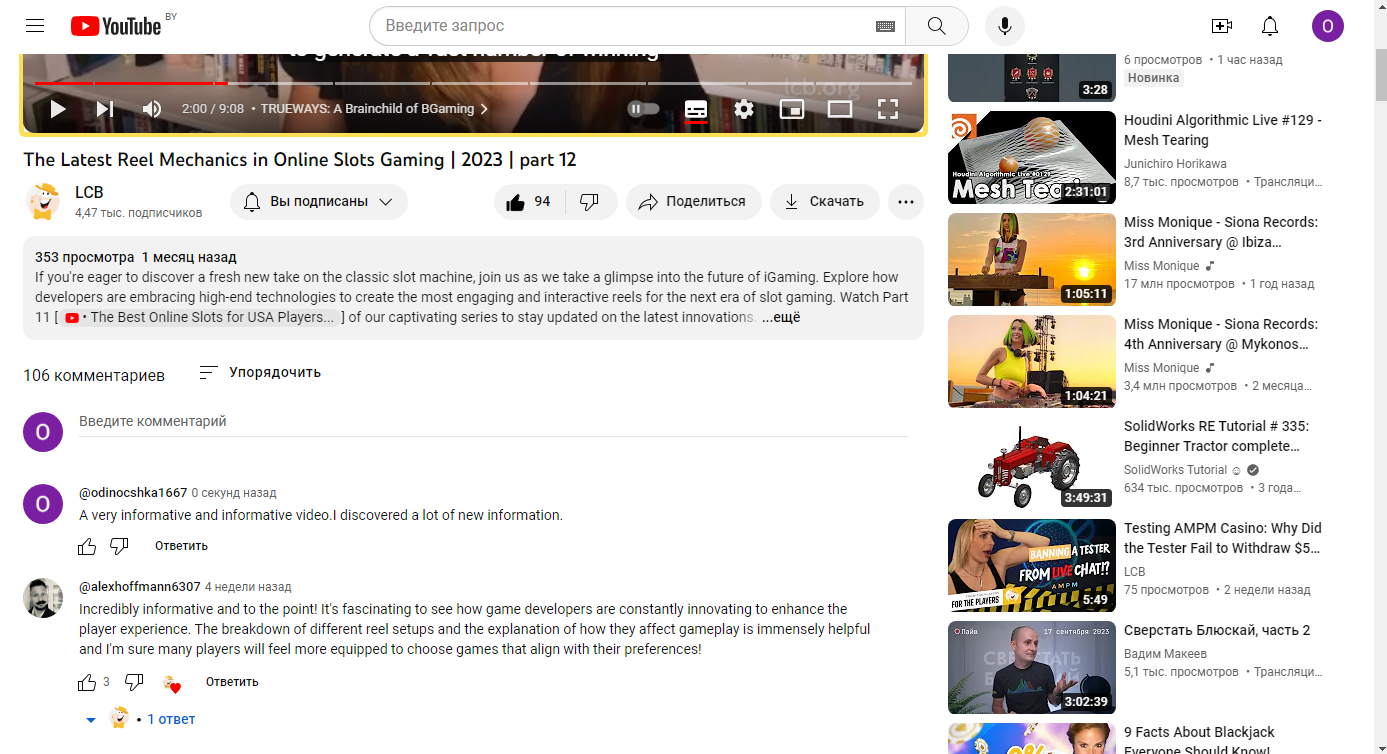
Task: Open @alexhoffmann6307 avatar
Action: [43, 598]
